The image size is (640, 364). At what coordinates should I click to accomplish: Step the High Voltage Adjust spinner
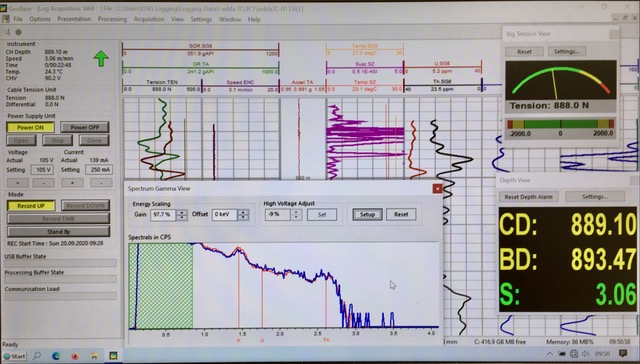click(x=297, y=215)
